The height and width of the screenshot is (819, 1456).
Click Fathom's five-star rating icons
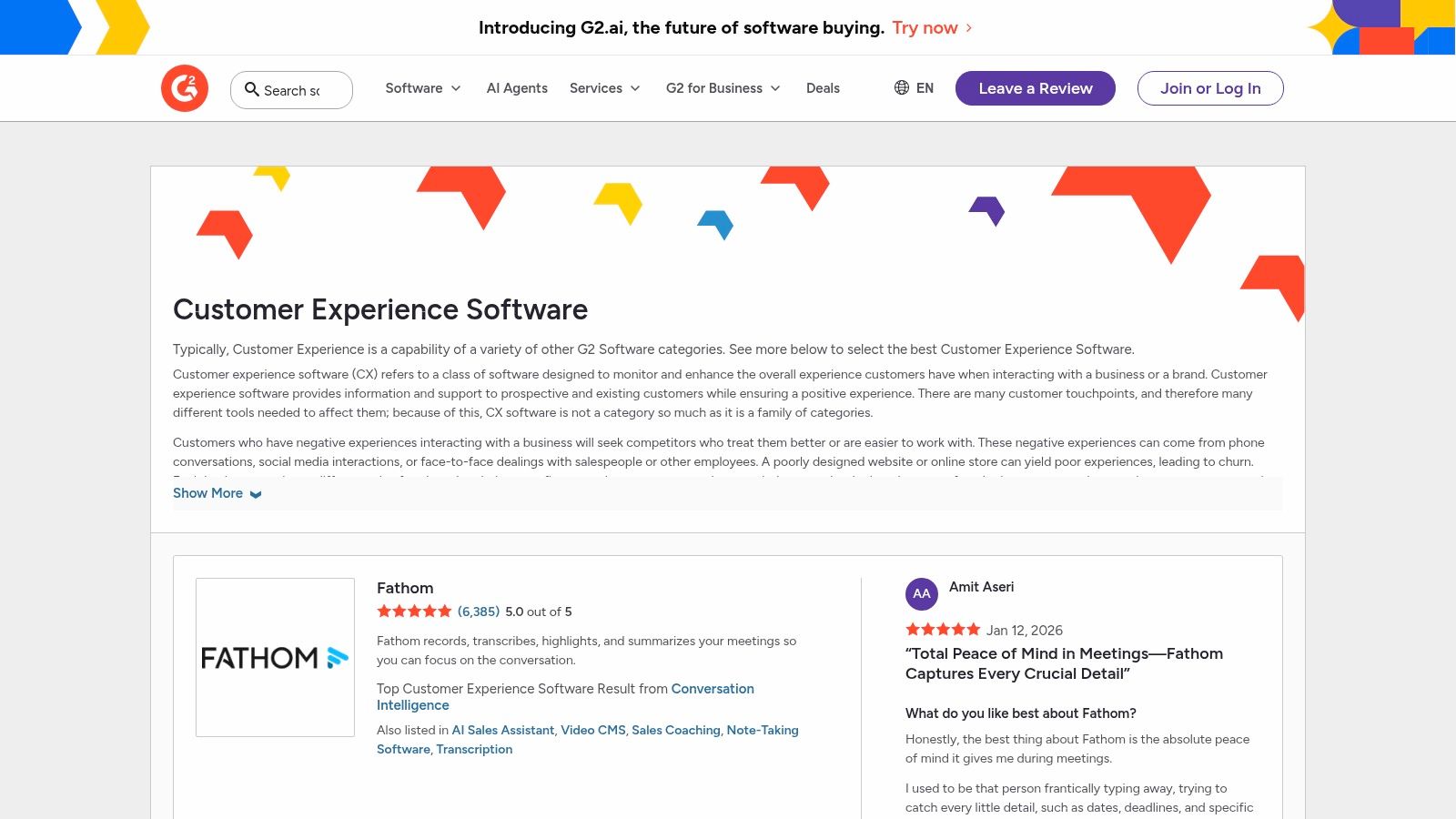click(x=414, y=612)
